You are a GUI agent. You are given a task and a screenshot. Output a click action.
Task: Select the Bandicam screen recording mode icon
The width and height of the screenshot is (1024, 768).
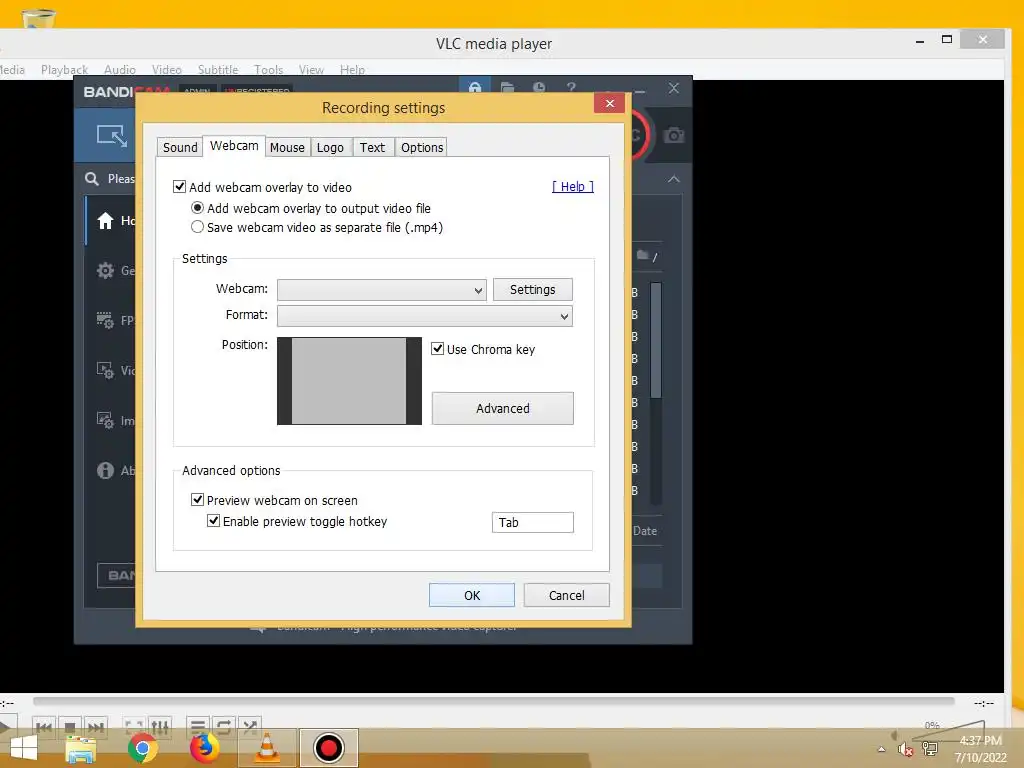click(x=112, y=135)
